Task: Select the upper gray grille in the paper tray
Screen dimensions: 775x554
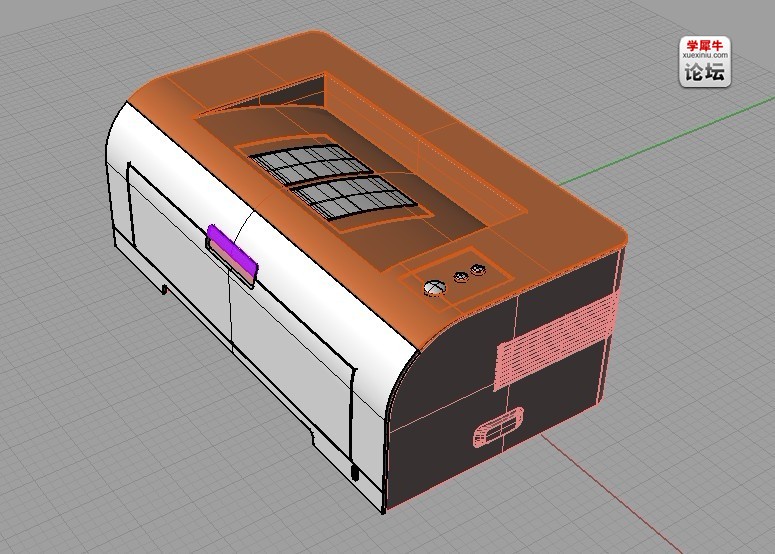Action: click(310, 164)
